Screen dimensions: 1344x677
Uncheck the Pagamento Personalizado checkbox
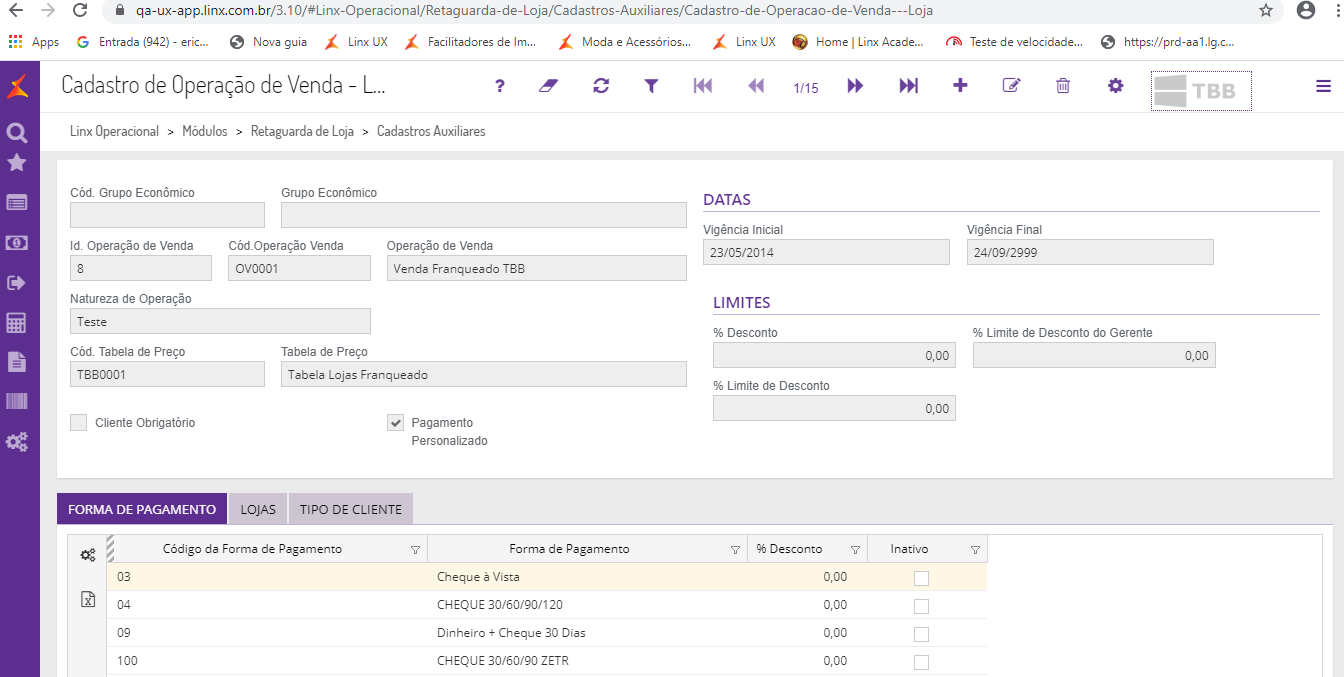tap(395, 423)
